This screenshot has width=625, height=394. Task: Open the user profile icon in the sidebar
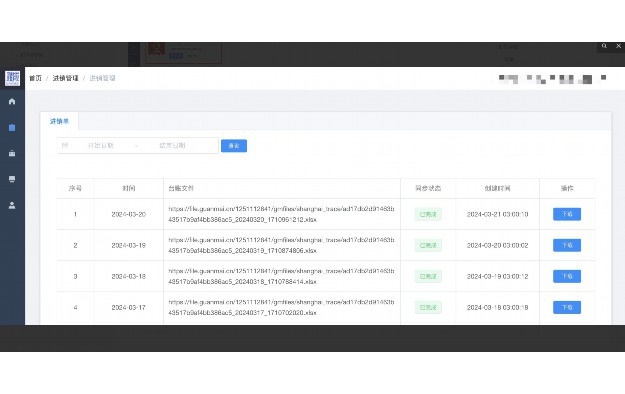tap(12, 205)
